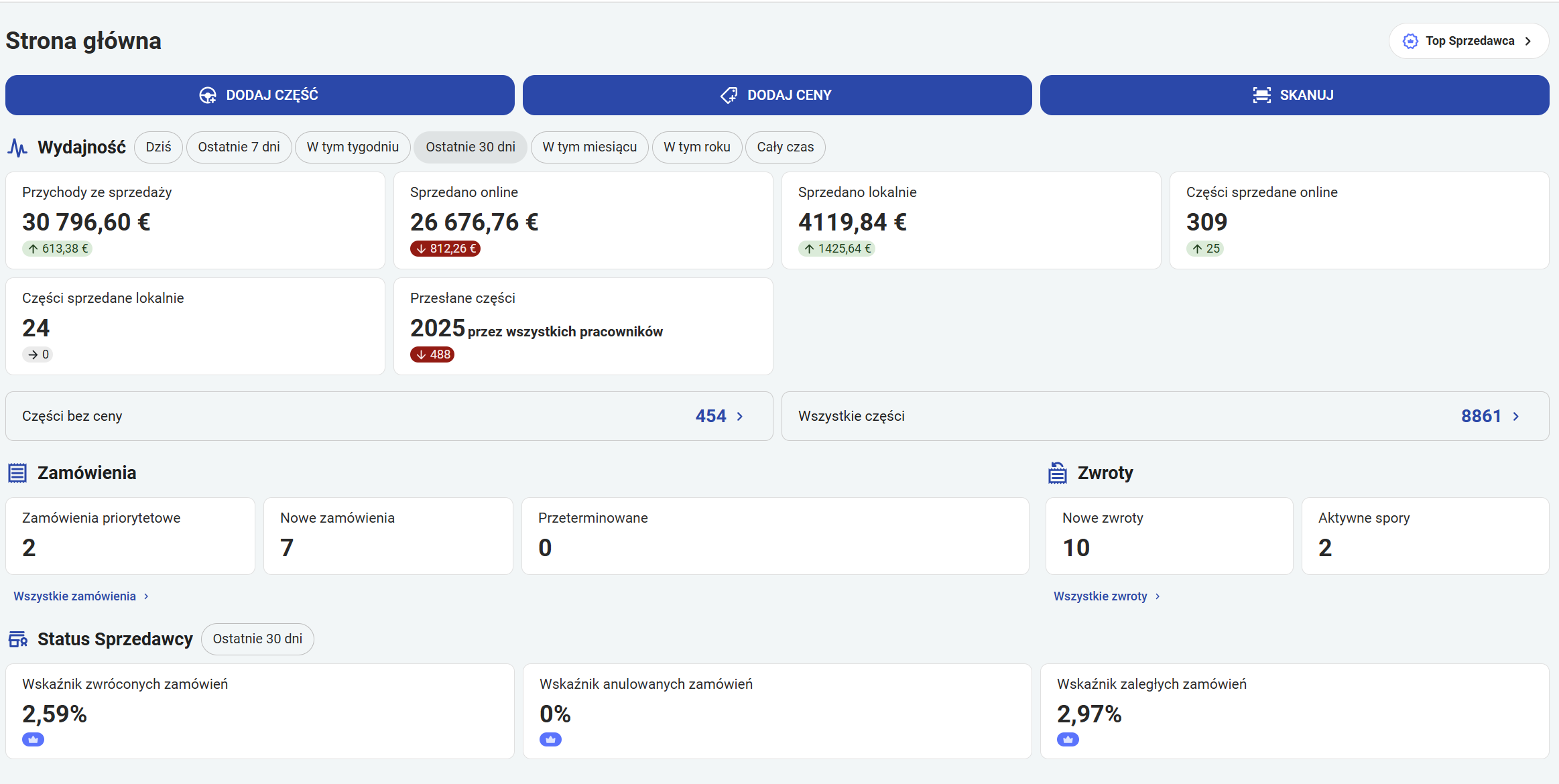The height and width of the screenshot is (784, 1559).
Task: Open the Zamówienia priorytetowe card
Action: (x=131, y=536)
